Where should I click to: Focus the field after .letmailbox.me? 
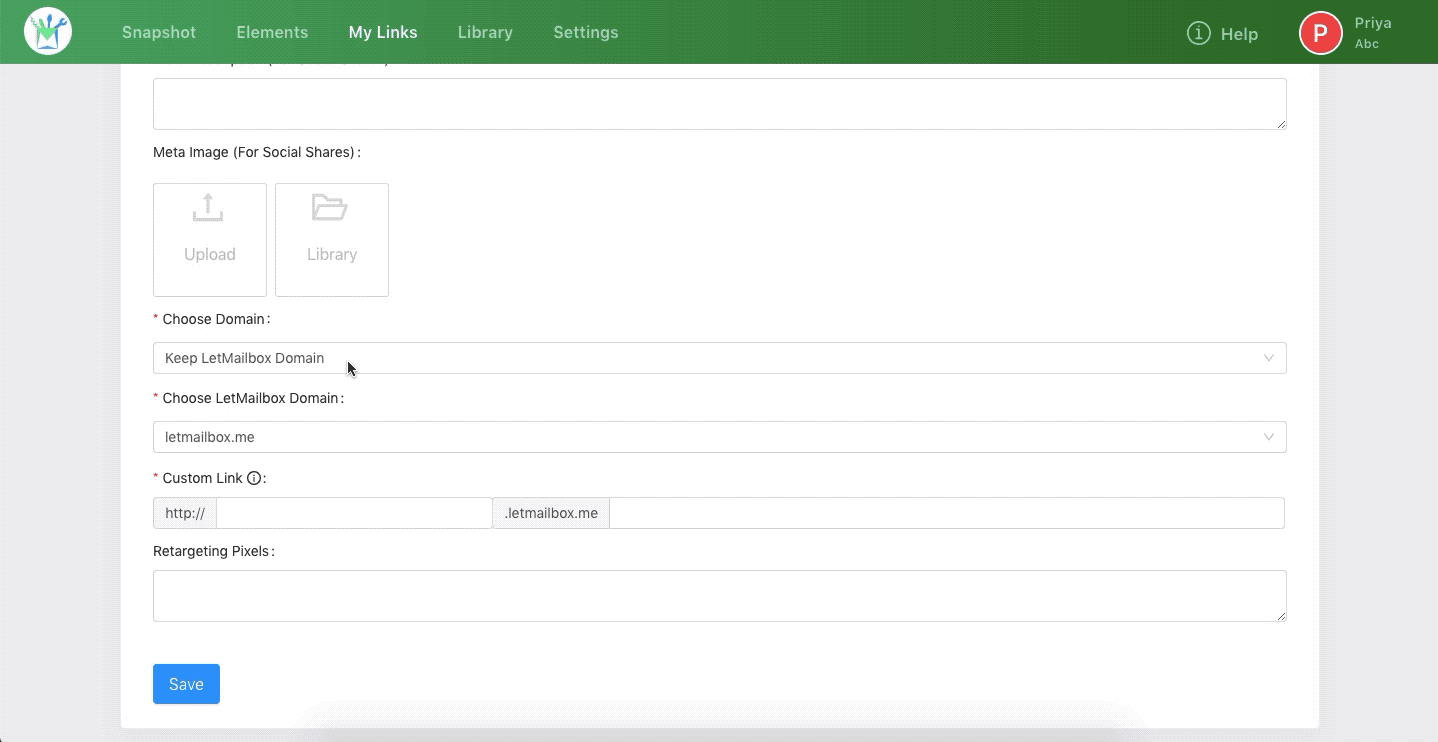[947, 513]
